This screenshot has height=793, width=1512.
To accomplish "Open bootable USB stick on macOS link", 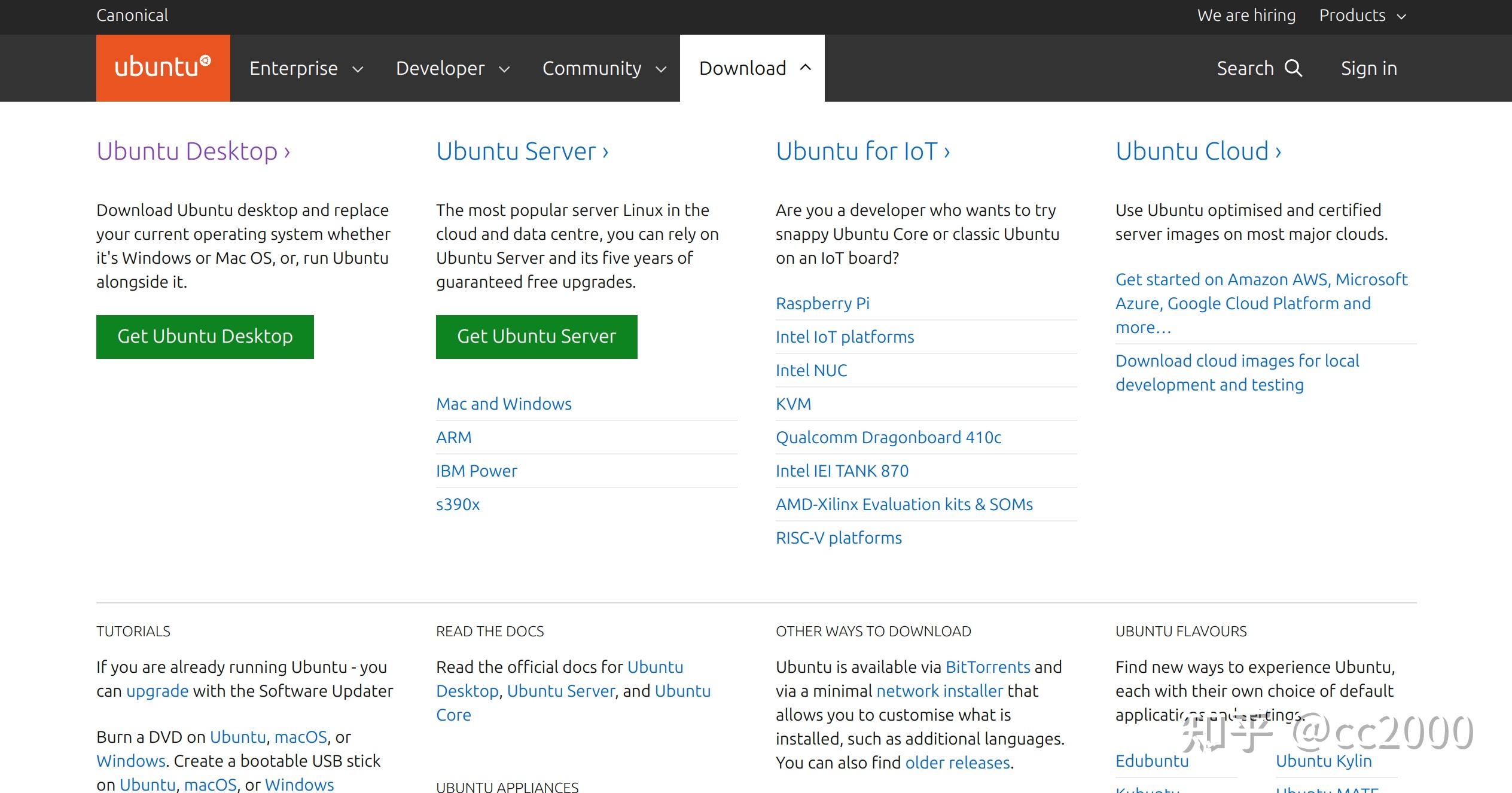I will [211, 785].
